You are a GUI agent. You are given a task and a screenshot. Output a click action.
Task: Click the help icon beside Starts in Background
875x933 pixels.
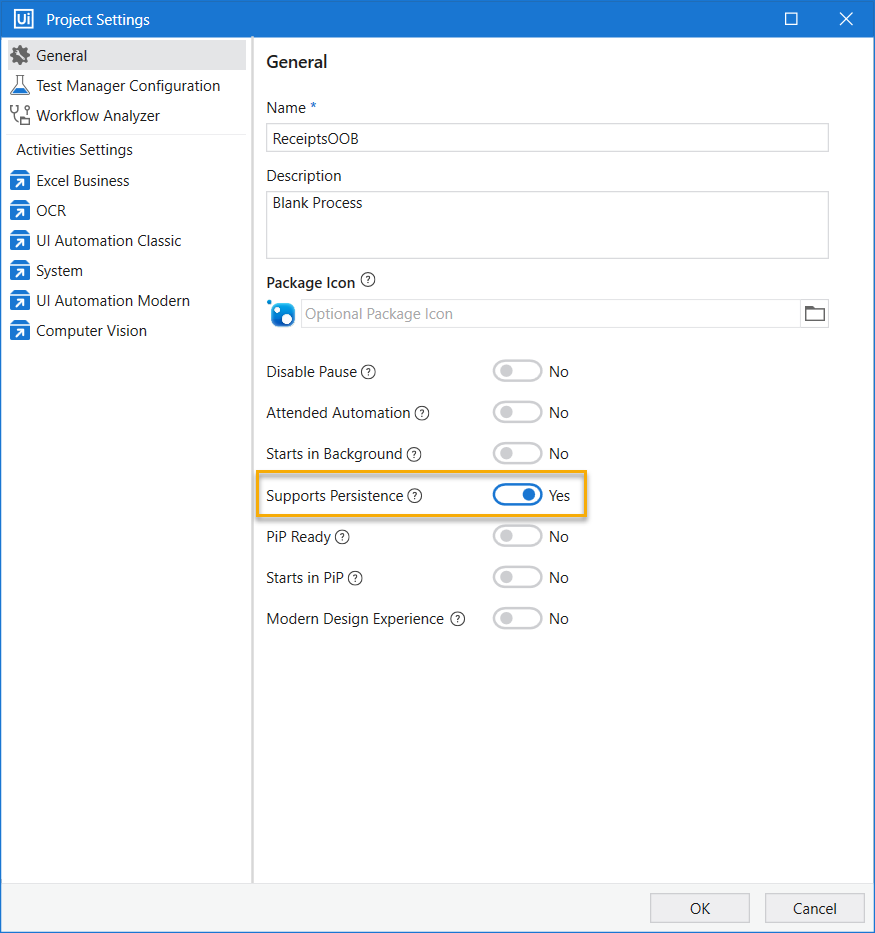pos(414,454)
